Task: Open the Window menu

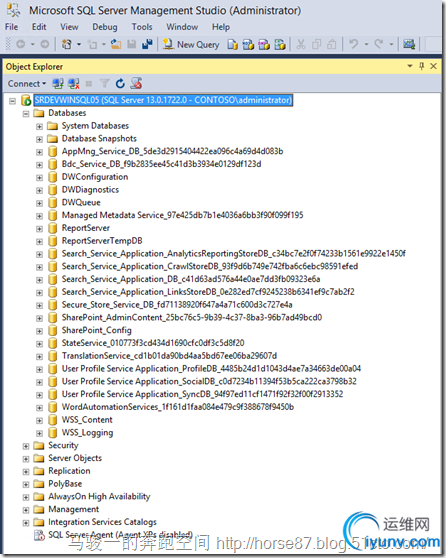Action: pyautogui.click(x=182, y=27)
